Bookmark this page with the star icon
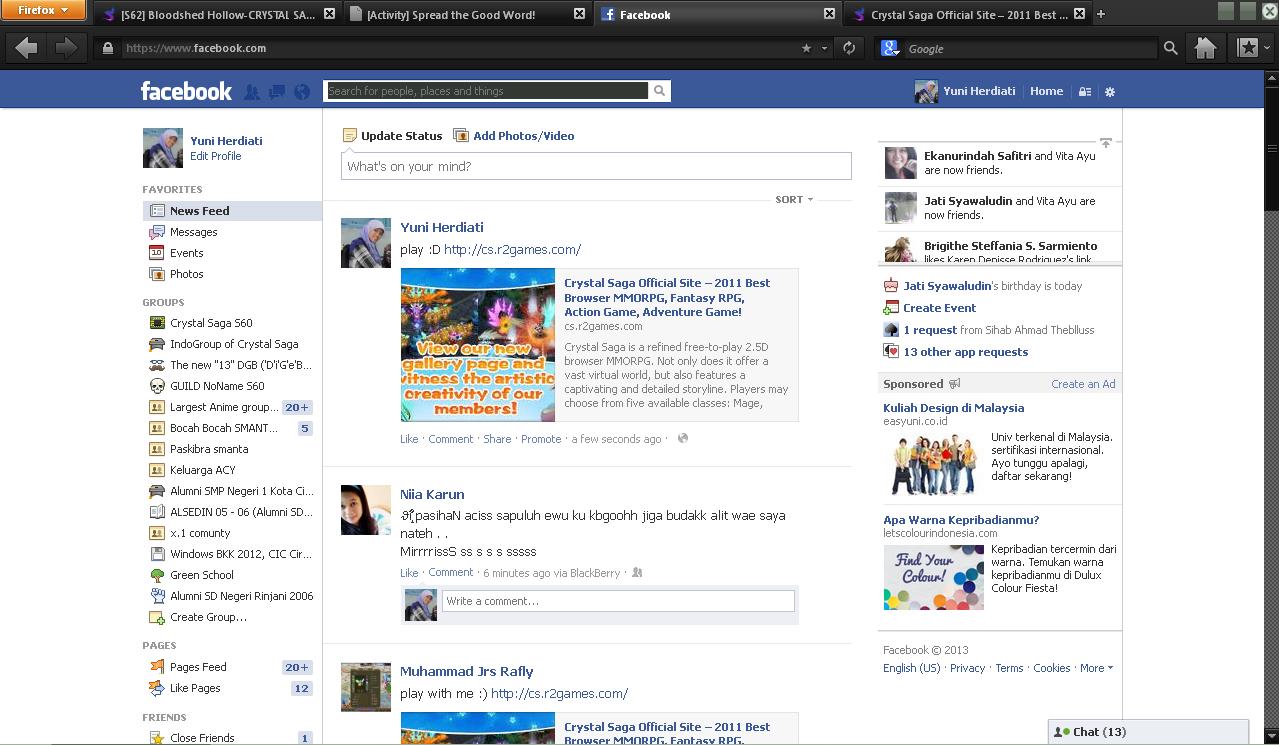The image size is (1279, 745). pos(806,48)
